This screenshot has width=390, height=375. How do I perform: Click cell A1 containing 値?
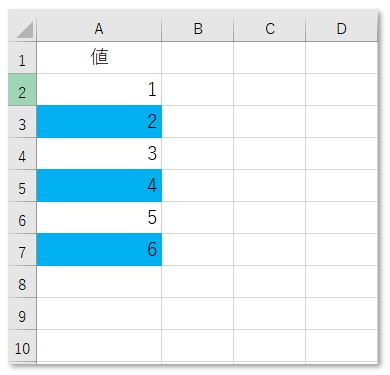click(x=99, y=58)
